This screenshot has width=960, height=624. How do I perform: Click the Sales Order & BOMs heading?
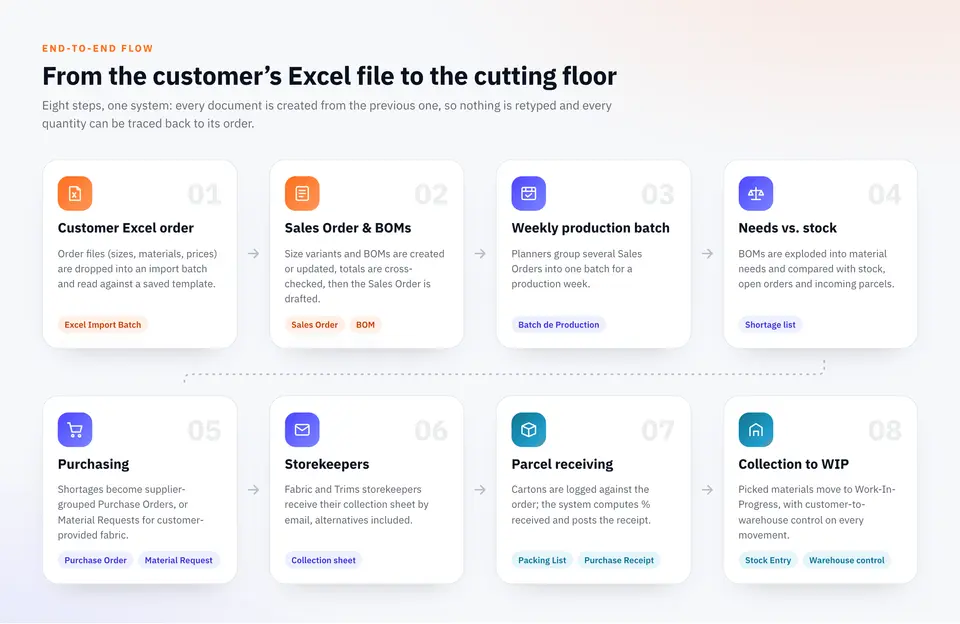tap(348, 228)
